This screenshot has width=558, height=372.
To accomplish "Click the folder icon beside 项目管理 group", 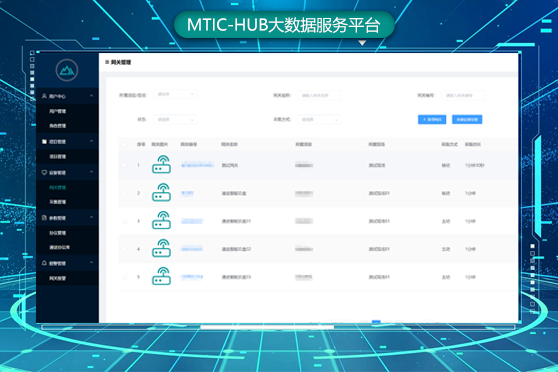I will [44, 141].
